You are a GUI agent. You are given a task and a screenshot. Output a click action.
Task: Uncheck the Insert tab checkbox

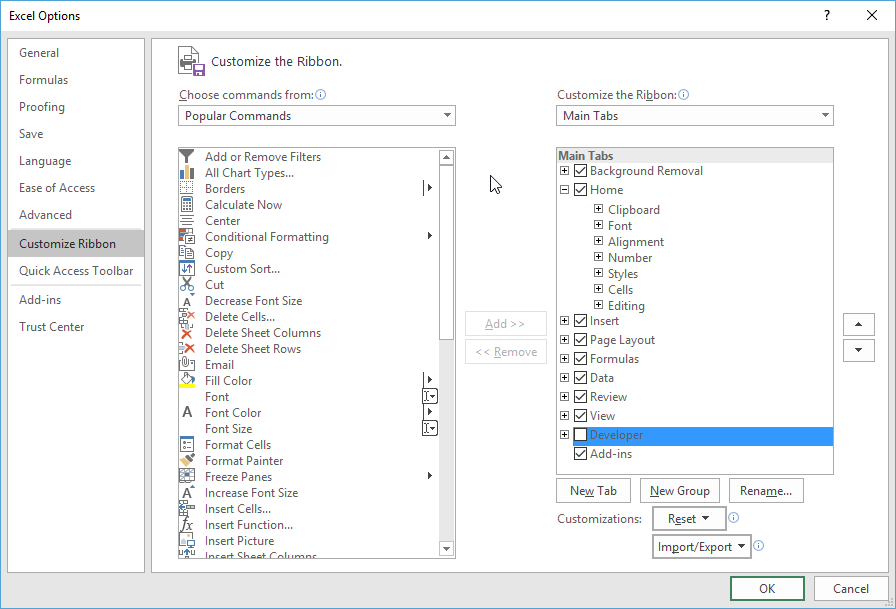[x=580, y=321]
